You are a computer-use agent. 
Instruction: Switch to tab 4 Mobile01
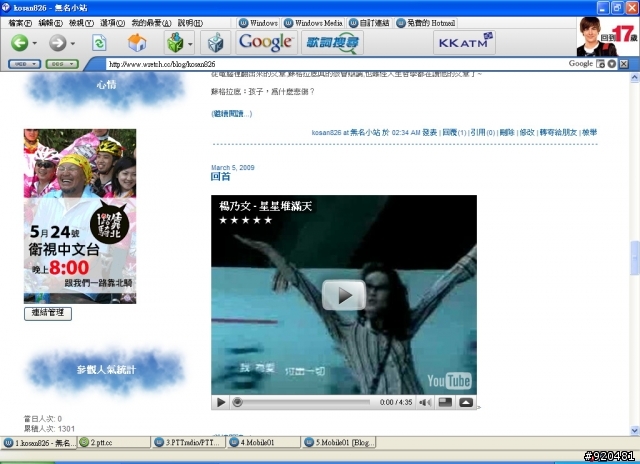tap(264, 442)
